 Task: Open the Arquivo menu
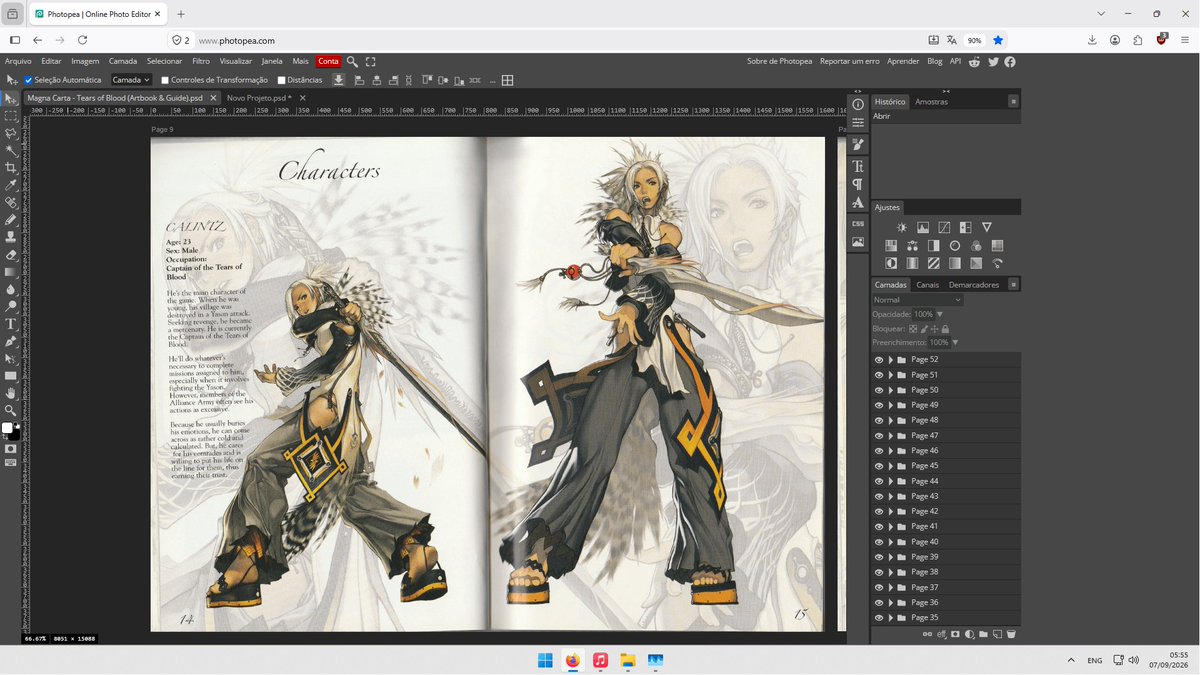pos(18,61)
